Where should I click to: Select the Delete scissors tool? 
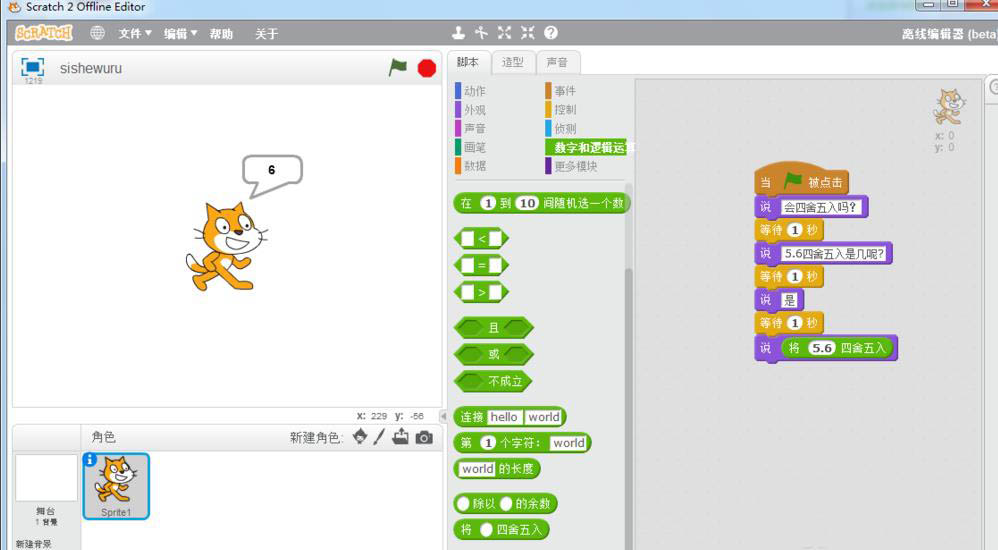click(x=482, y=32)
